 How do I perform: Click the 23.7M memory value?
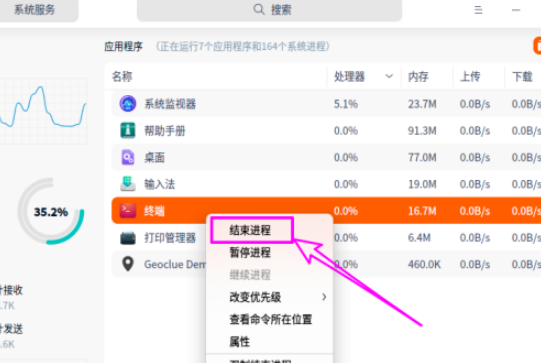click(422, 104)
